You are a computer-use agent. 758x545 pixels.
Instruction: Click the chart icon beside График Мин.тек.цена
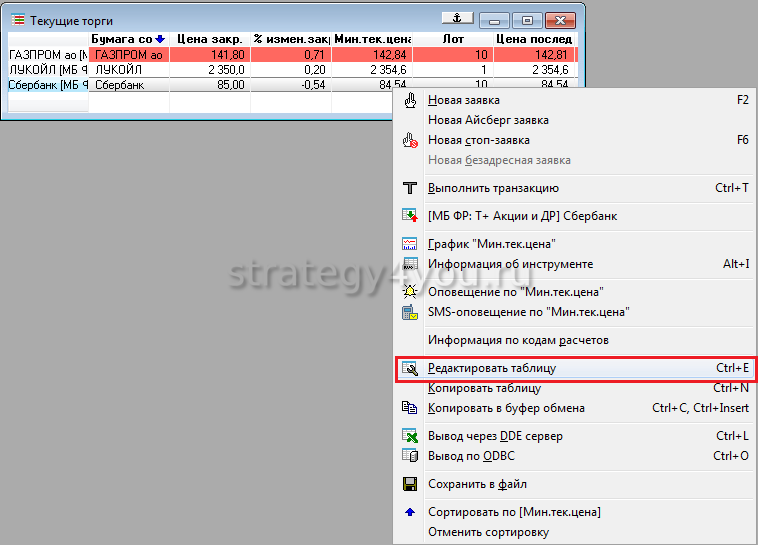pyautogui.click(x=409, y=244)
